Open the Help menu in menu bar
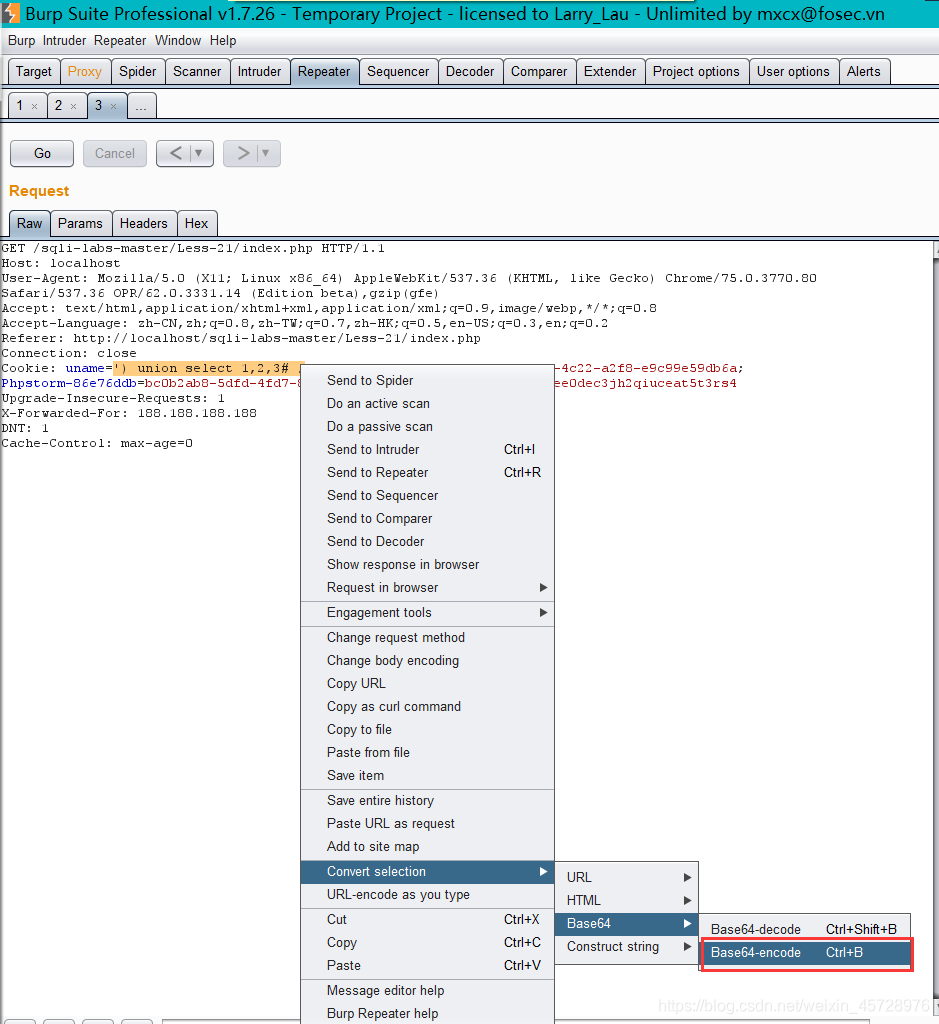The height and width of the screenshot is (1024, 939). (x=223, y=40)
